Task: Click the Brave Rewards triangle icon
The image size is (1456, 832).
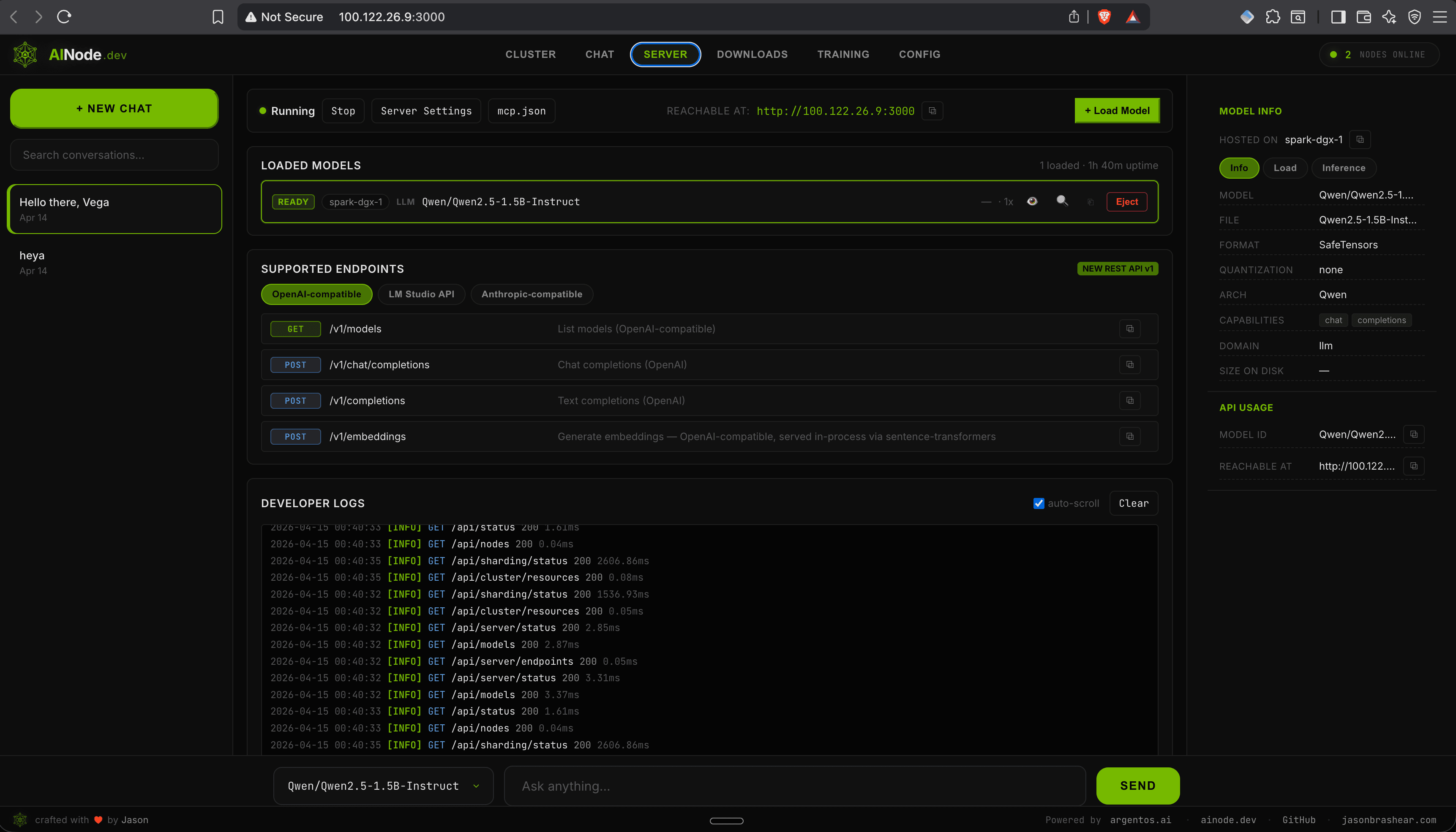Action: [x=1133, y=16]
